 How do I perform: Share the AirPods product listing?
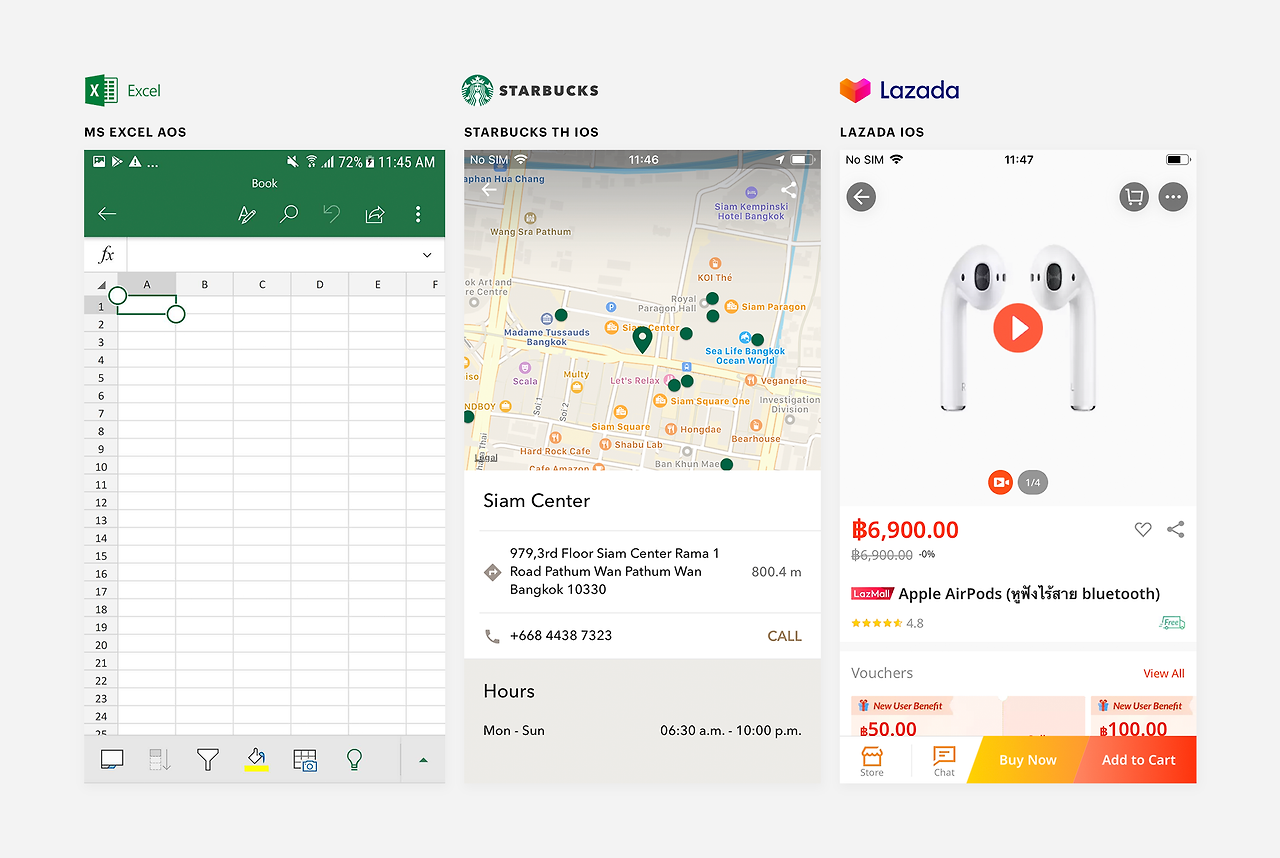[1176, 530]
